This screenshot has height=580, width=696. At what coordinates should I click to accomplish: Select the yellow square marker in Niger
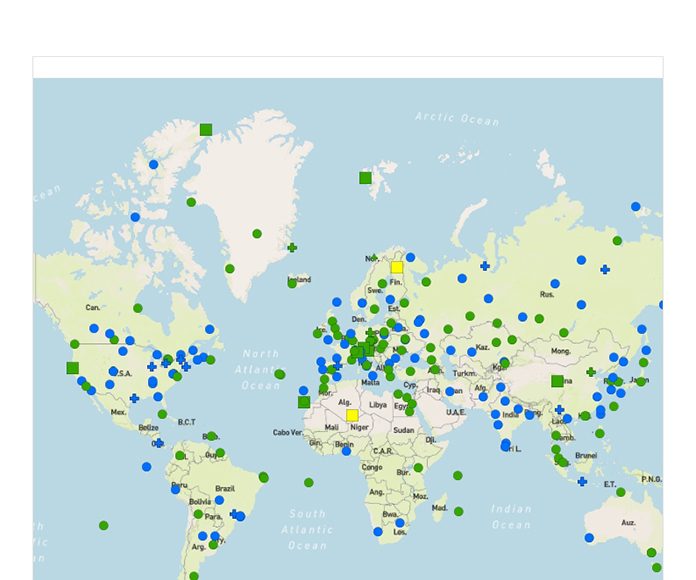coord(352,415)
